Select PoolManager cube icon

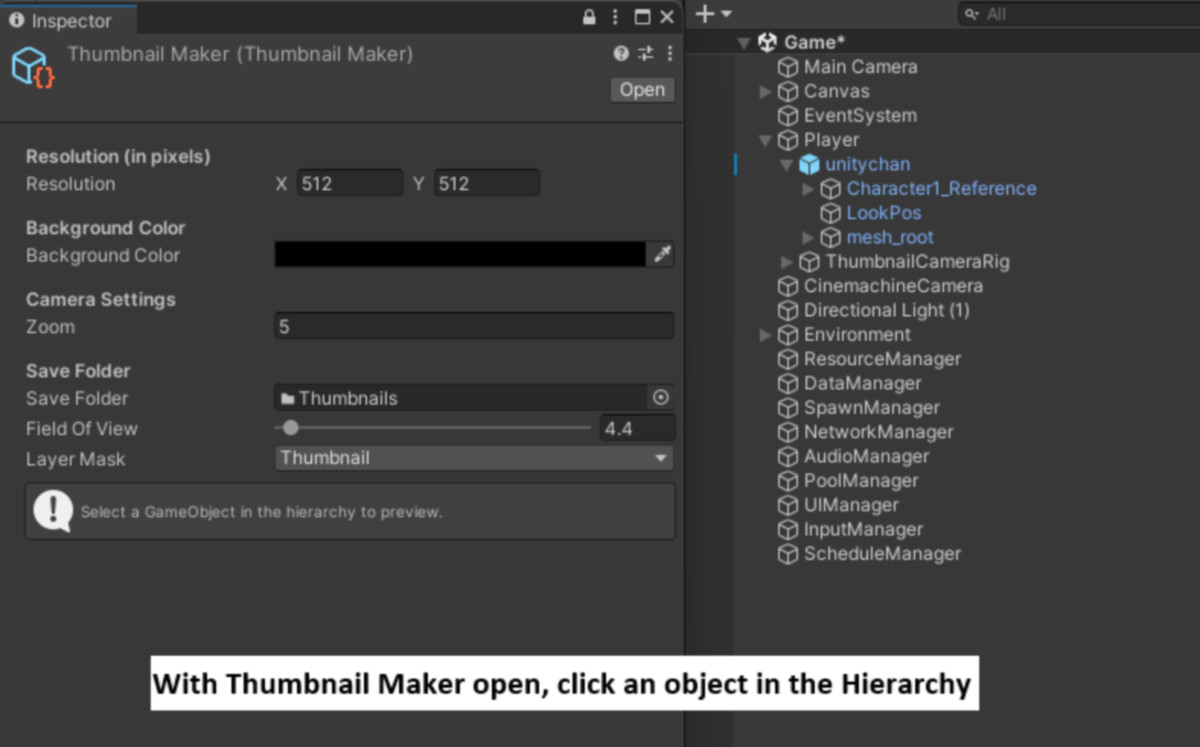pyautogui.click(x=788, y=481)
